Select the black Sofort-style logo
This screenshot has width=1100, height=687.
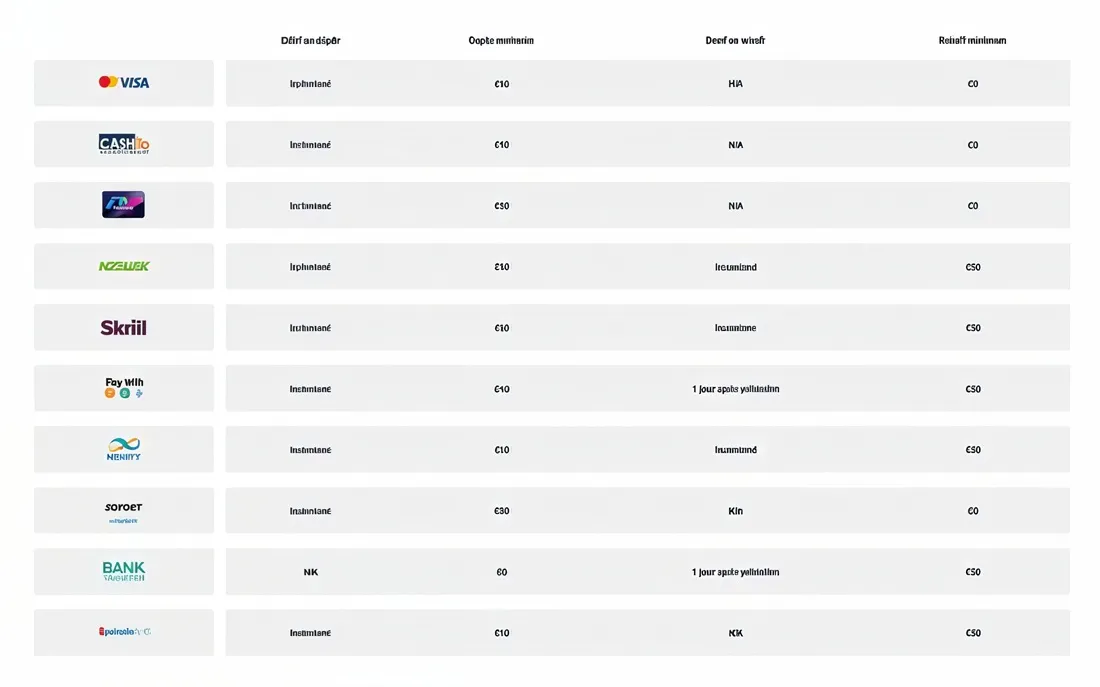point(124,510)
